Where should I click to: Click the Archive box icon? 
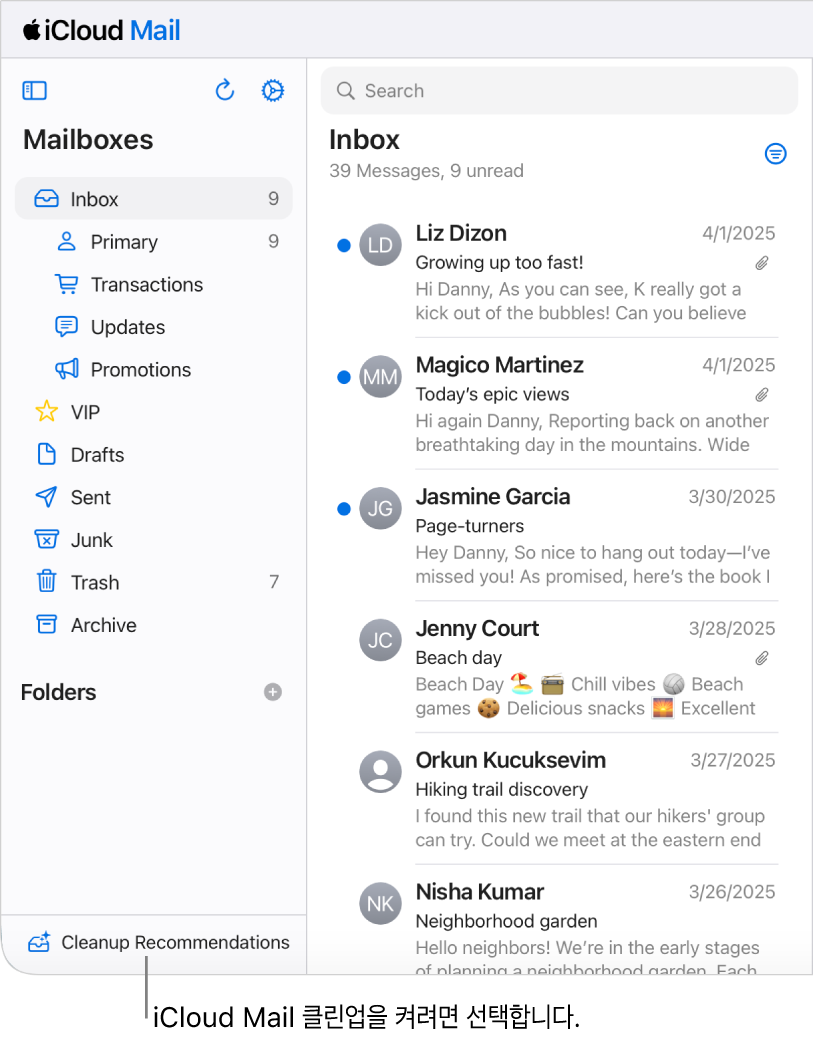coord(46,624)
